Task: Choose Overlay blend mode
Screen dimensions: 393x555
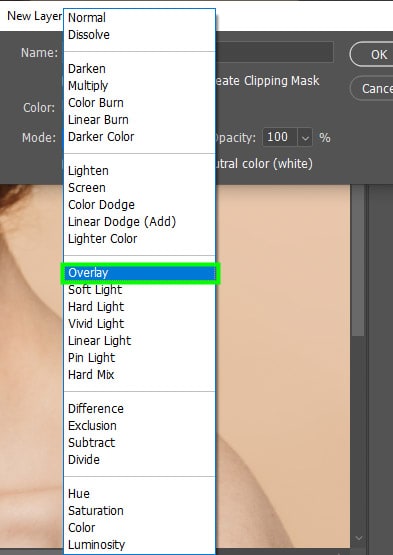Action: 139,273
